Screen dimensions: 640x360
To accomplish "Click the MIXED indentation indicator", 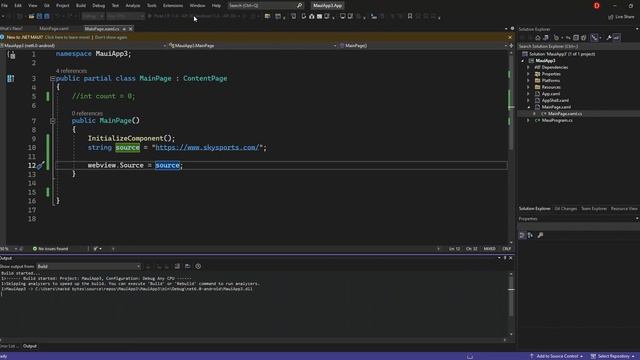I will [x=489, y=249].
